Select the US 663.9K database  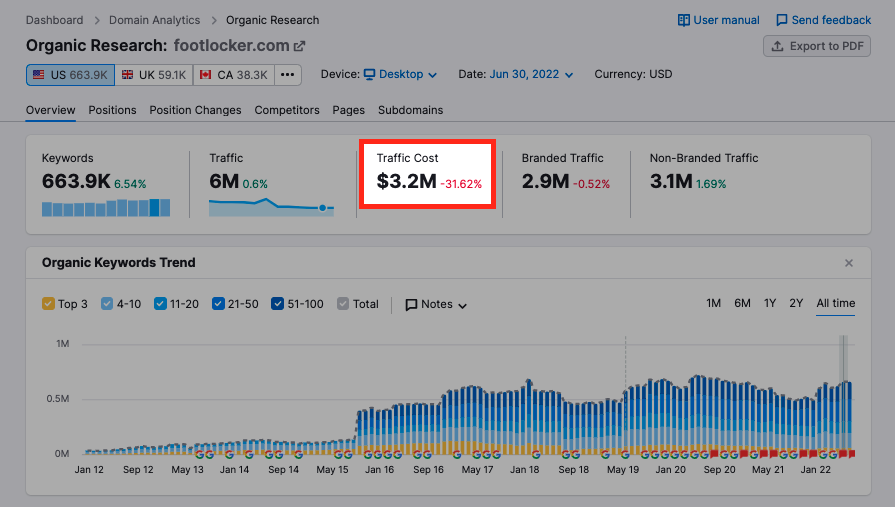click(70, 75)
